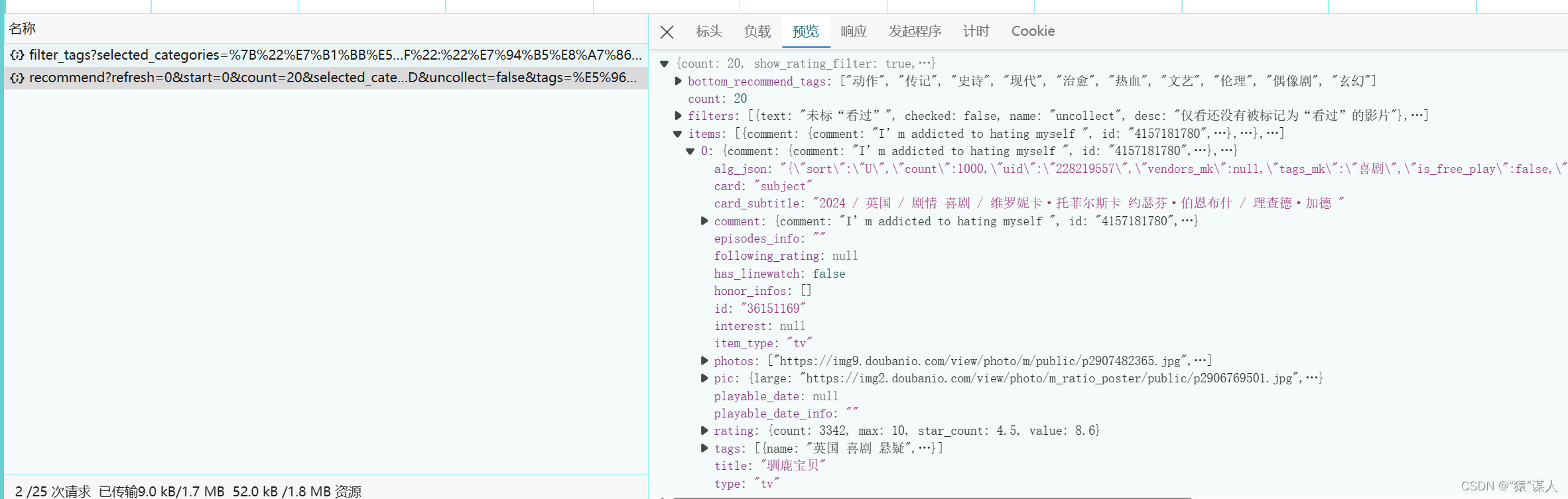The height and width of the screenshot is (499, 1568).
Task: Click the request count status text
Action: [x=53, y=491]
